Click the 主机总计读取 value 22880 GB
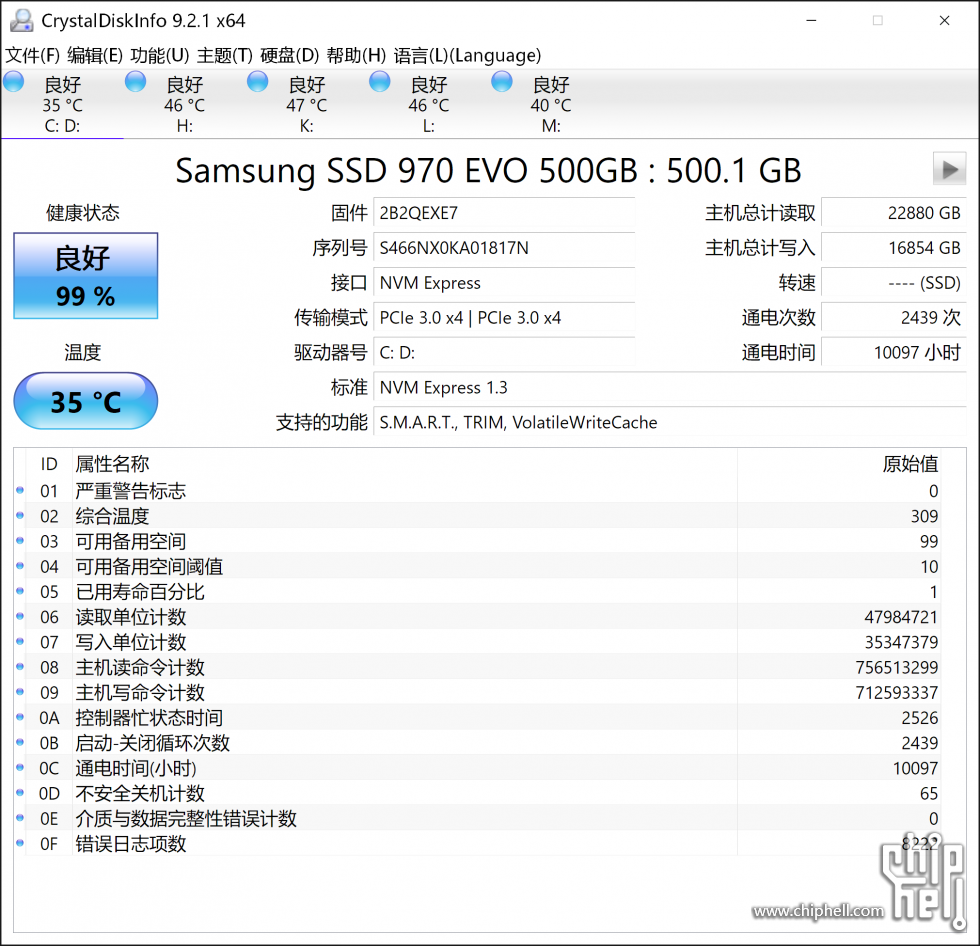Viewport: 980px width, 946px height. pos(894,213)
